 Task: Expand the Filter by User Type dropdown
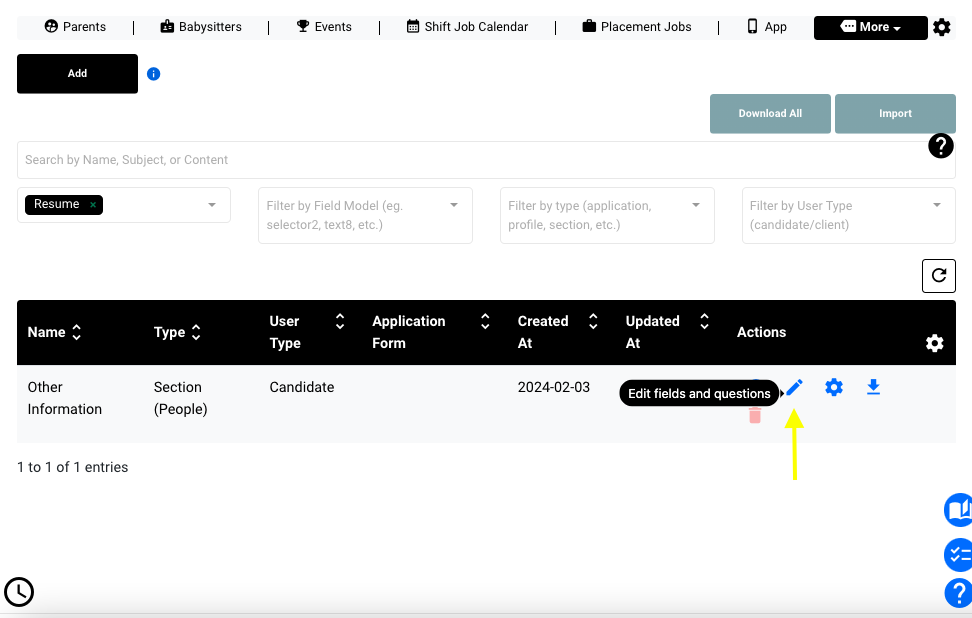(x=937, y=205)
